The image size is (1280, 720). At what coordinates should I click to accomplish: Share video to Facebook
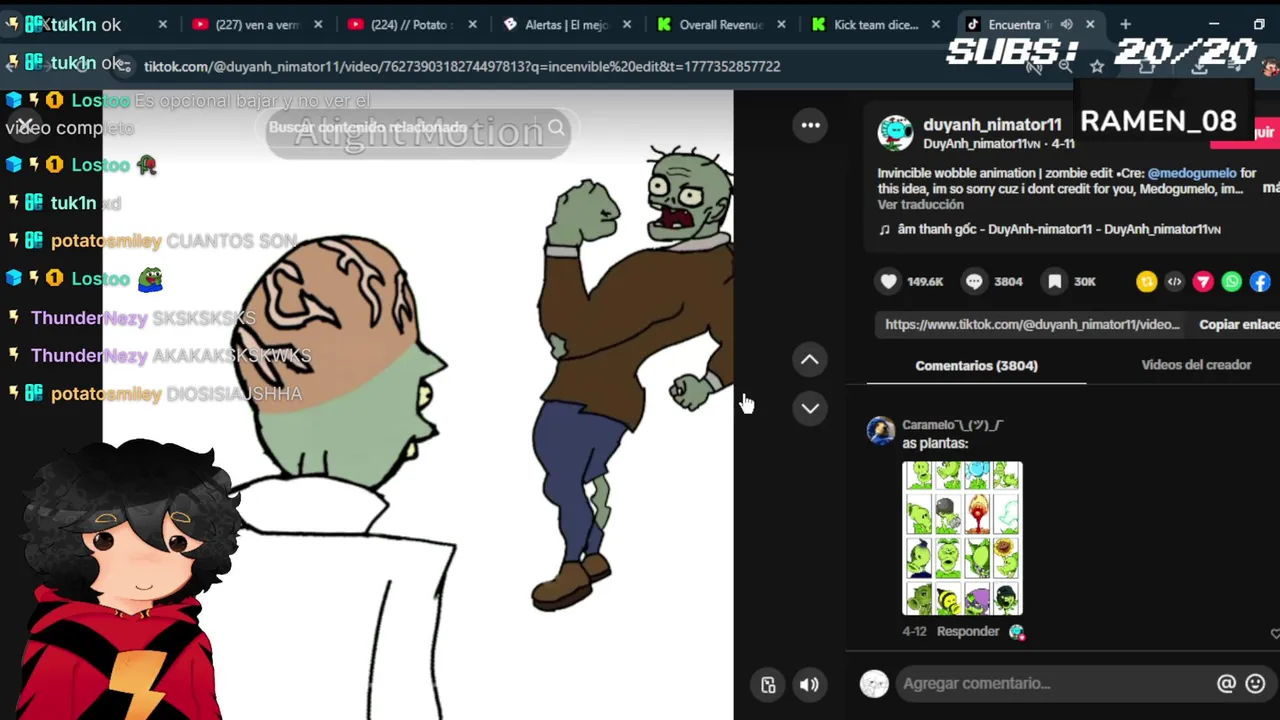1260,282
